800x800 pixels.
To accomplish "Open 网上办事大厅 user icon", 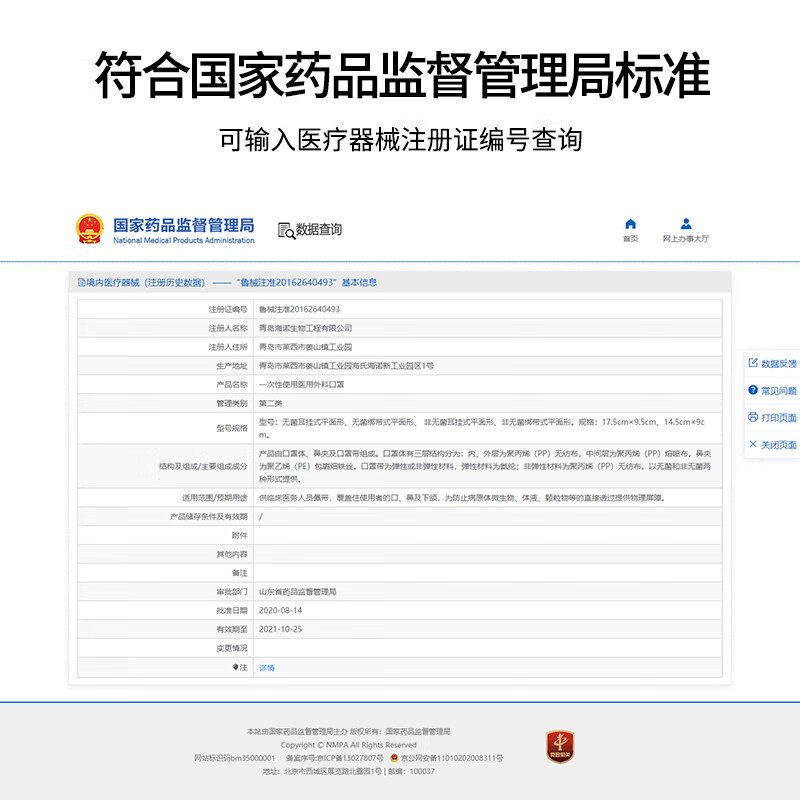I will pyautogui.click(x=686, y=224).
